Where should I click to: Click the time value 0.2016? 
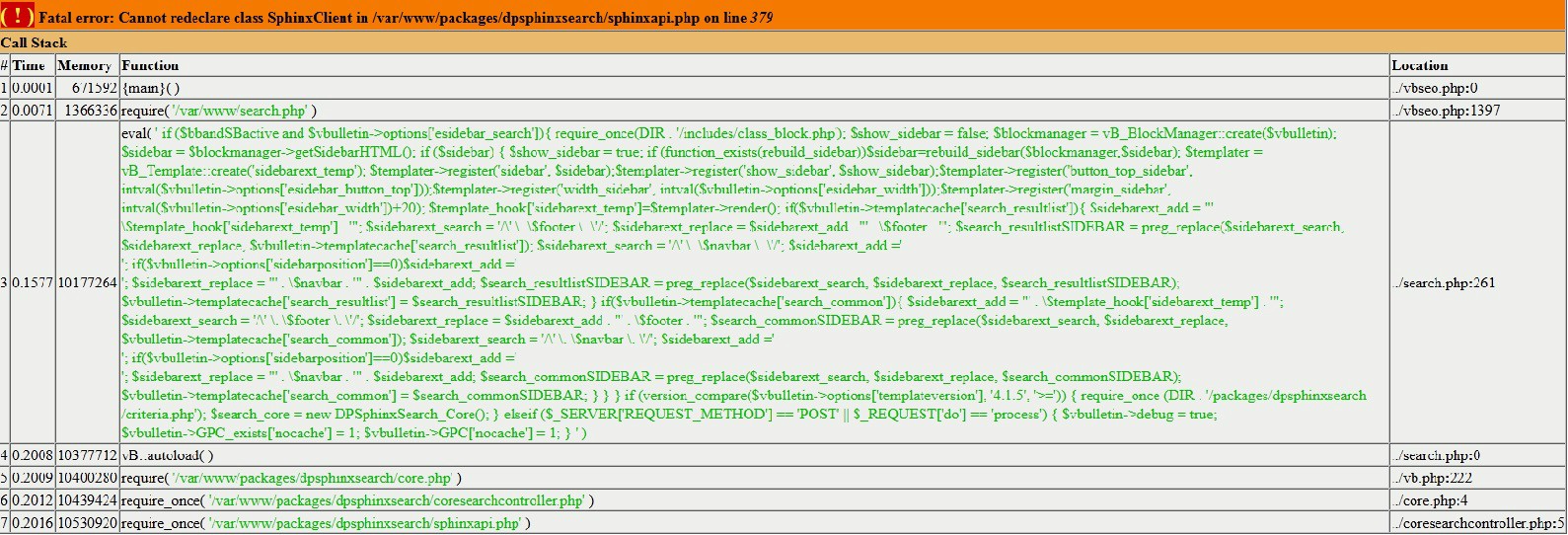click(x=32, y=523)
